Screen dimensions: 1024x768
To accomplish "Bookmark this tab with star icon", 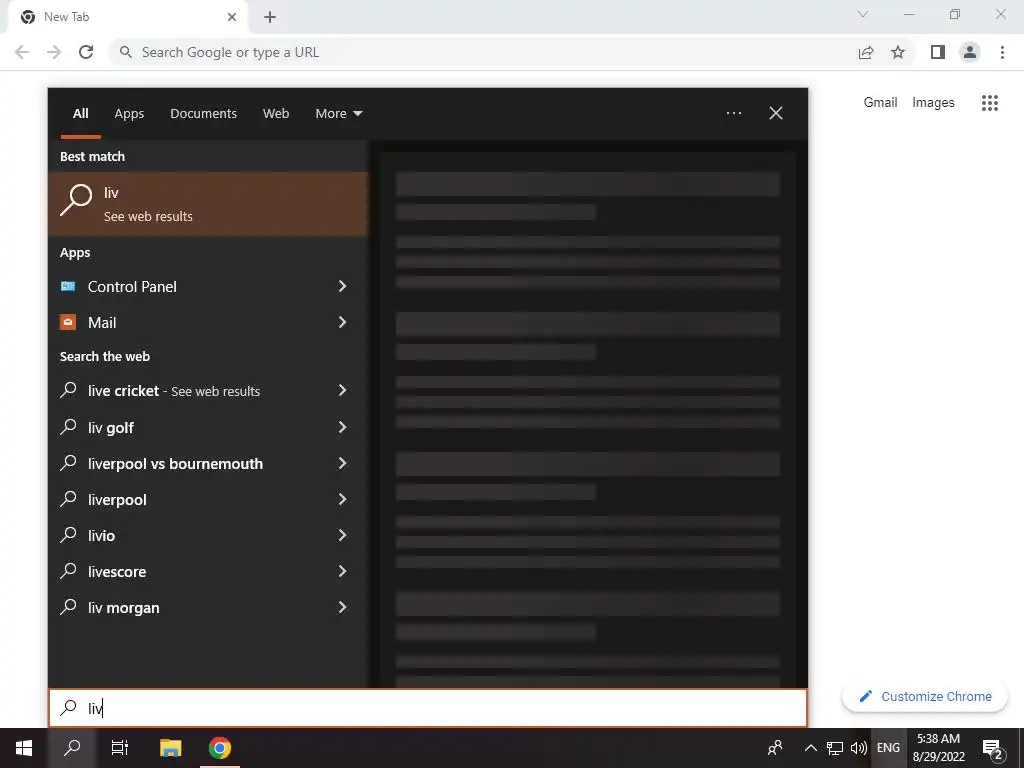I will click(898, 52).
